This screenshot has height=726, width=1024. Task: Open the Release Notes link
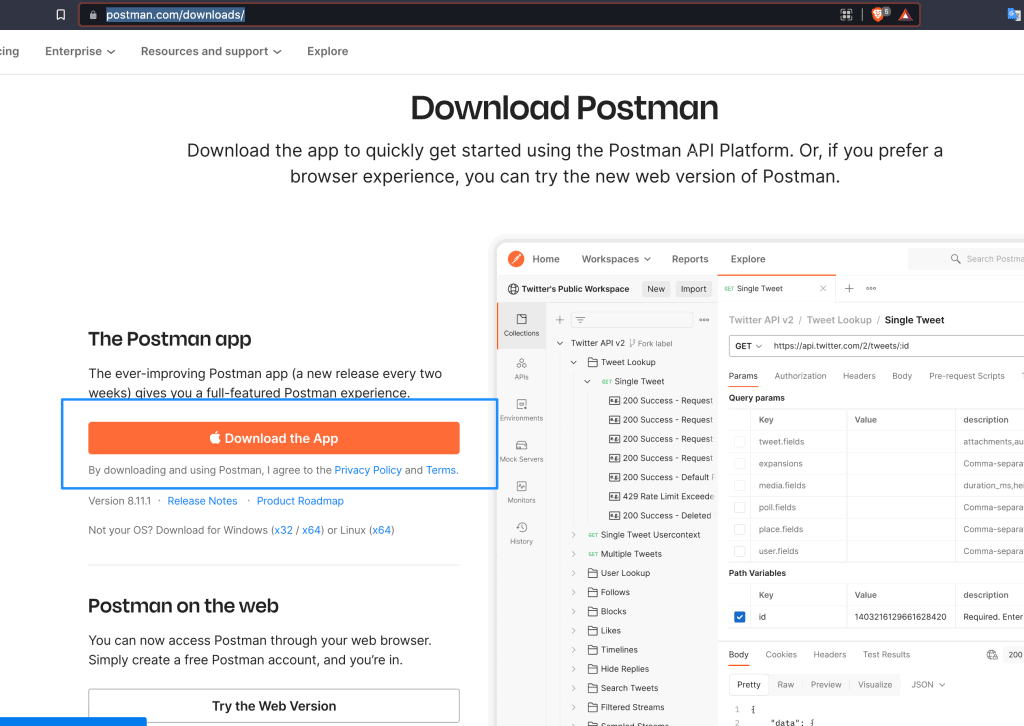pos(202,501)
